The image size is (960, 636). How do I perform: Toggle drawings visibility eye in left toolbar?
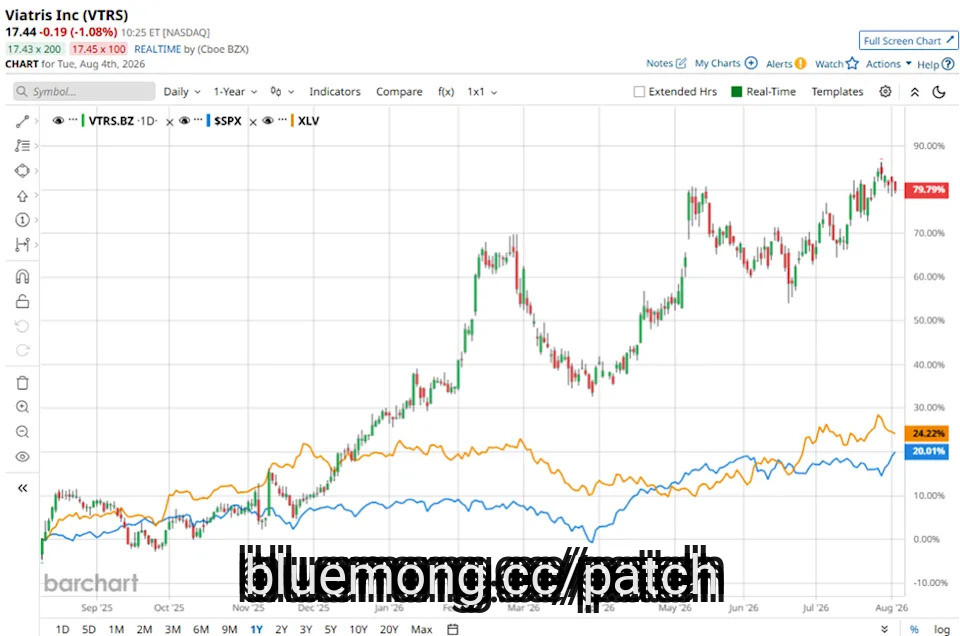click(x=22, y=457)
